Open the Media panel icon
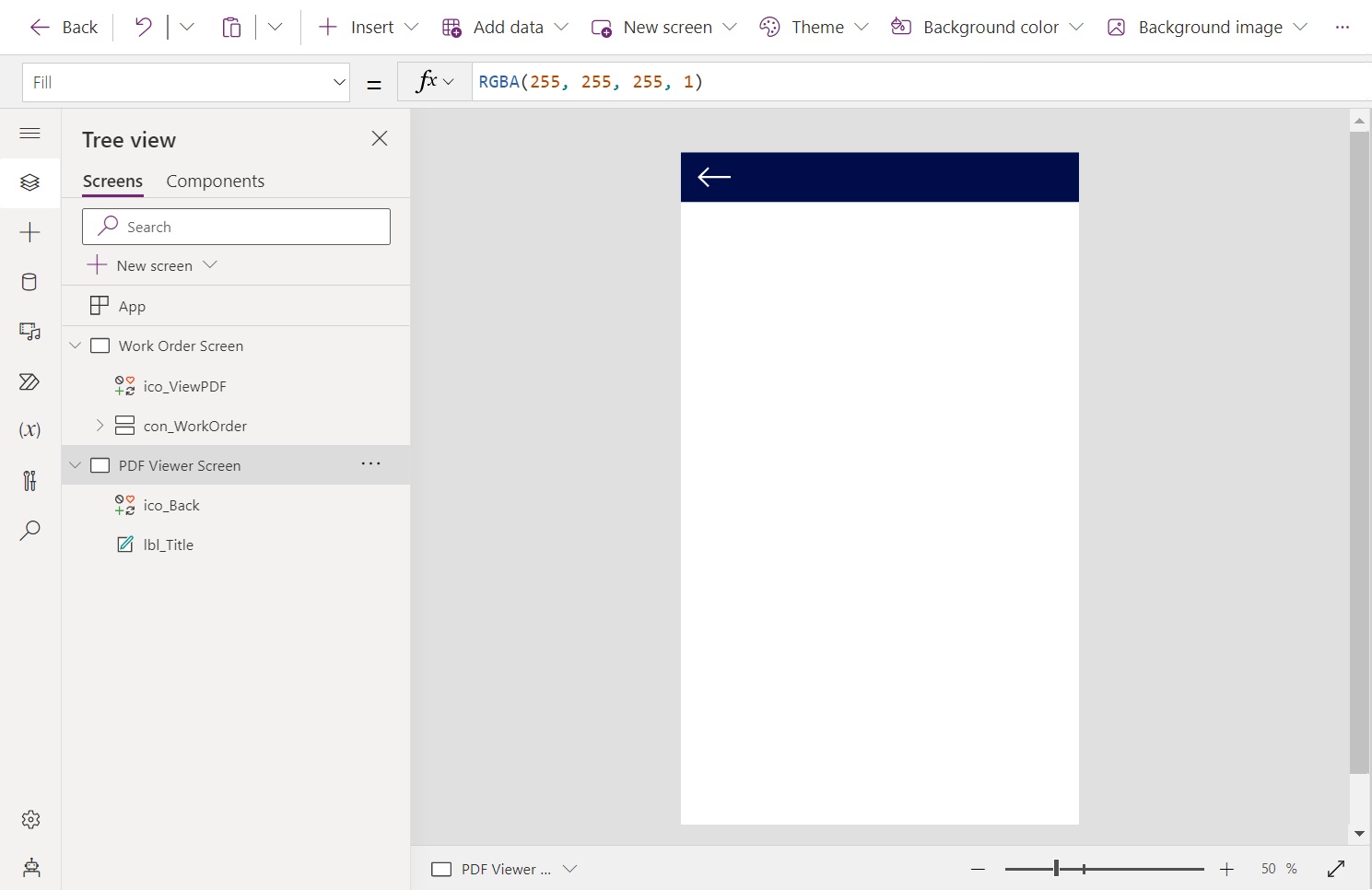1372x890 pixels. click(29, 332)
